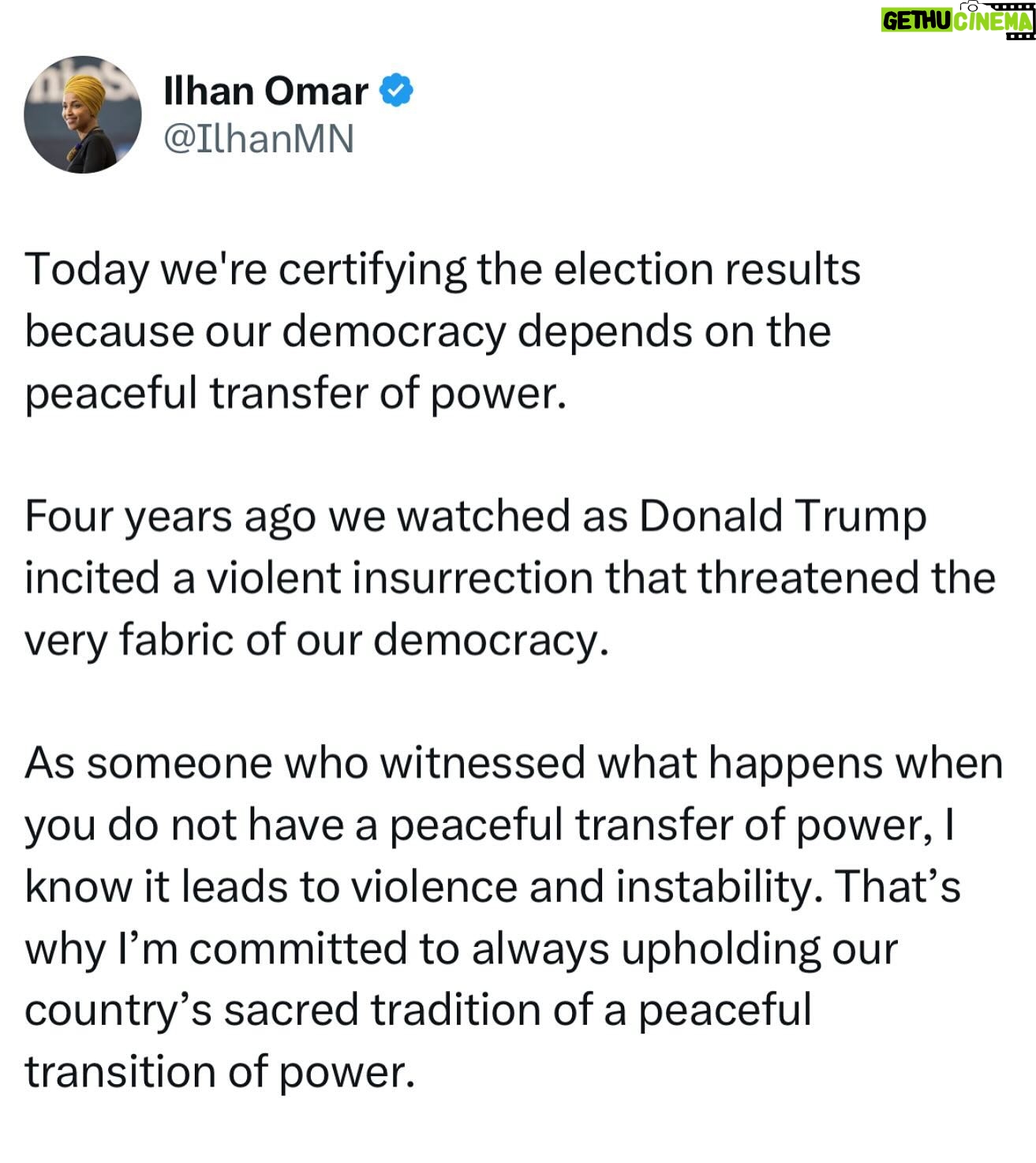This screenshot has width=1036, height=1163.
Task: Select the line starting 'As someone who witnessed'
Action: [x=514, y=764]
